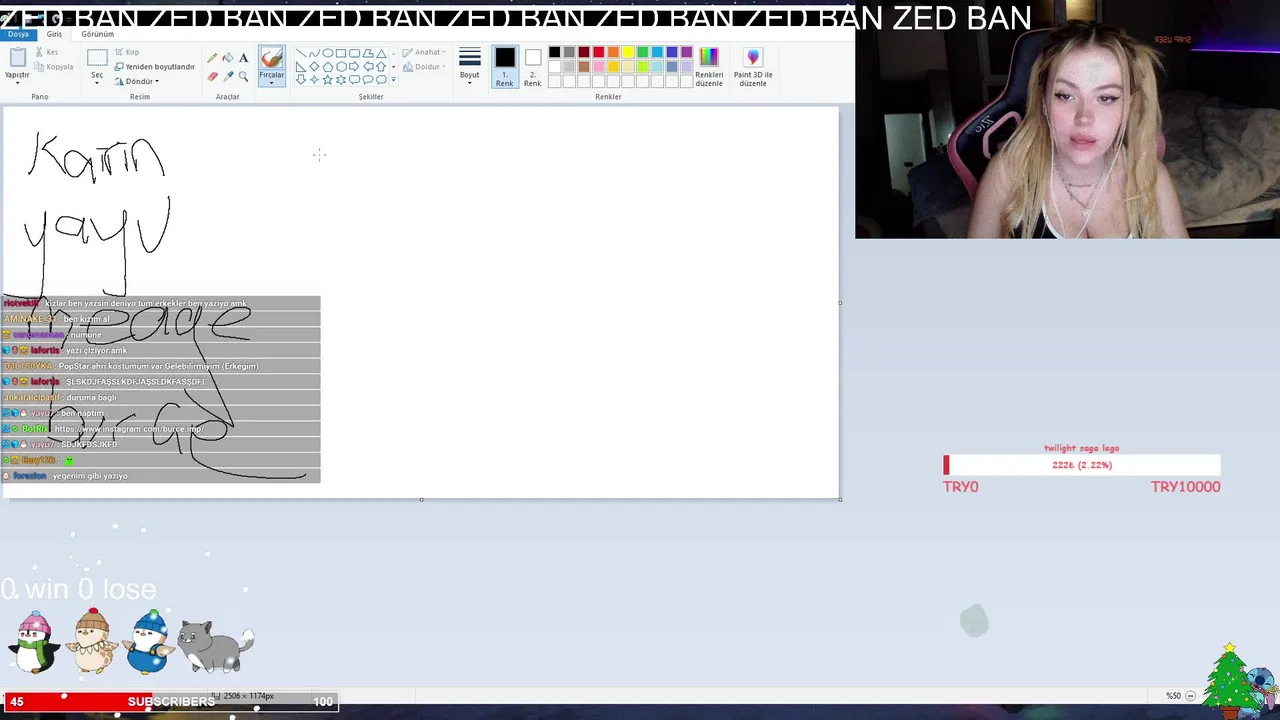Select the hexagon shape
Image resolution: width=1280 pixels, height=720 pixels.
click(x=341, y=66)
